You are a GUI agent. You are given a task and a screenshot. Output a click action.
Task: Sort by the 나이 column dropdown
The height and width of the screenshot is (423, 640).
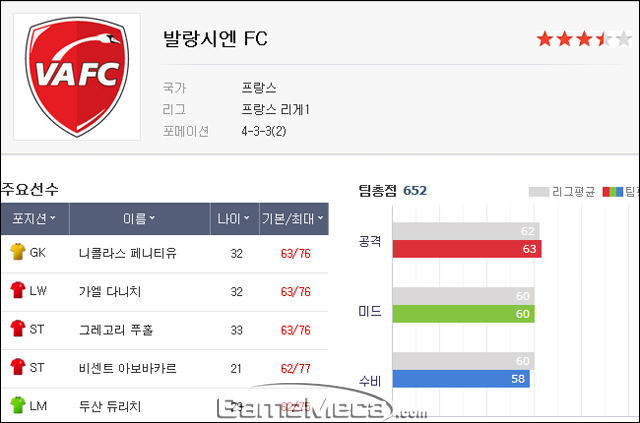234,218
